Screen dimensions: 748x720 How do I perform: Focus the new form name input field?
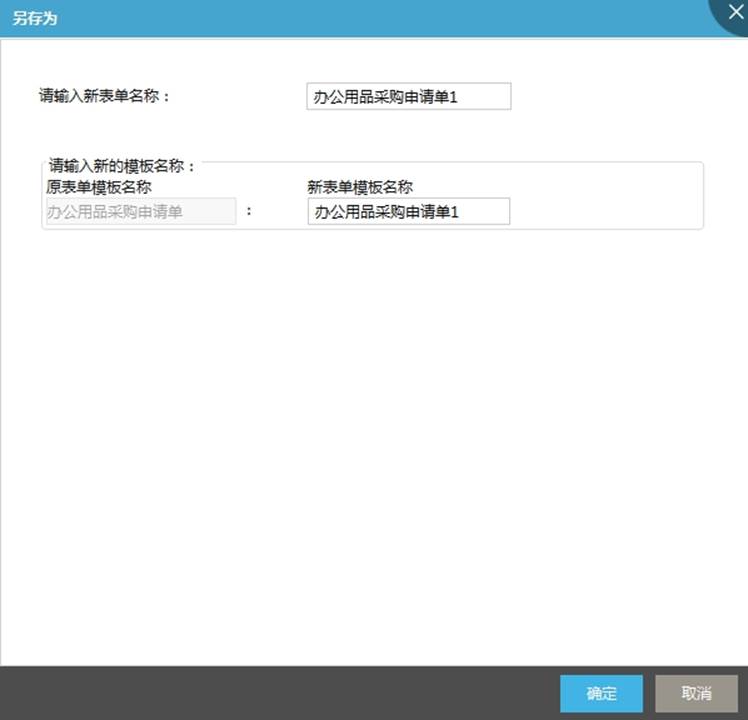point(408,96)
